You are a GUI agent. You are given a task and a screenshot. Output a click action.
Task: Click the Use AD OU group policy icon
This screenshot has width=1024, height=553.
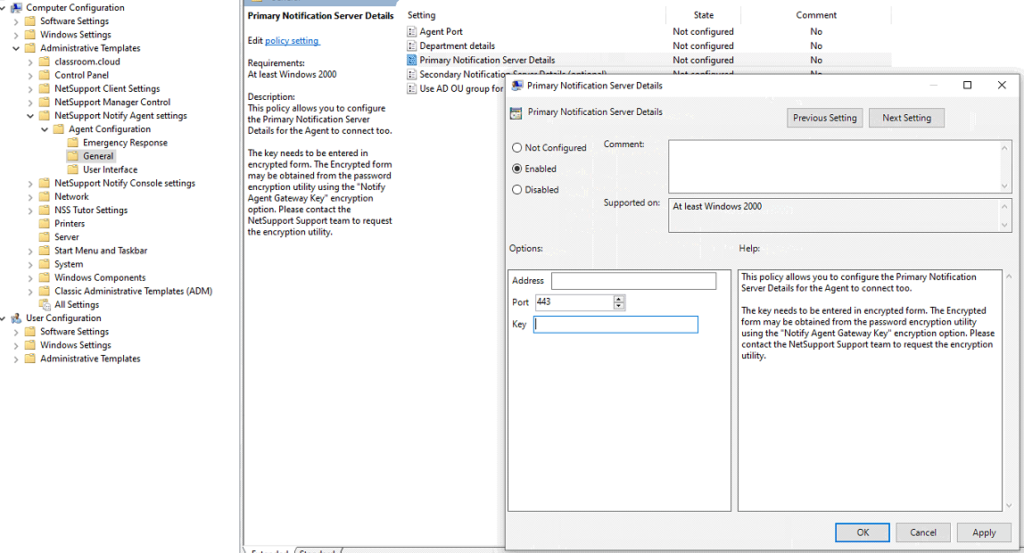click(411, 89)
